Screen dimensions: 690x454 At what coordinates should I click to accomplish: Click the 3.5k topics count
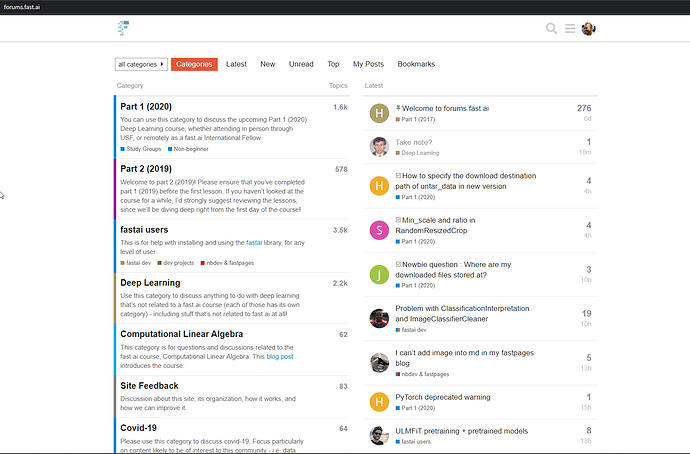coord(340,230)
